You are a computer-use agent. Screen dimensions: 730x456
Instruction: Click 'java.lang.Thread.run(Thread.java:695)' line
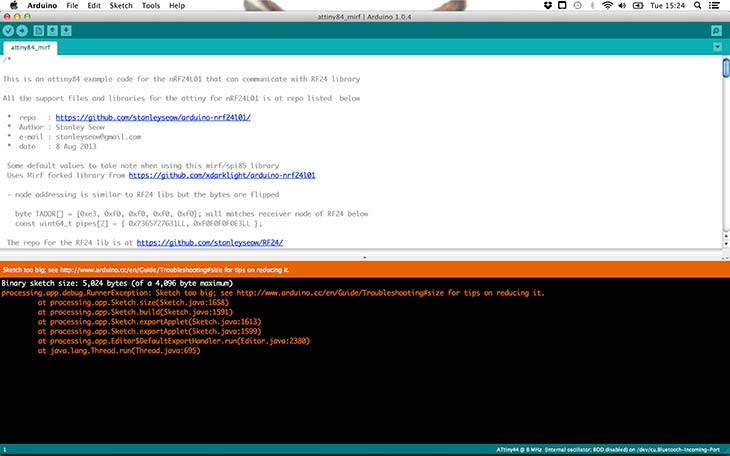119,351
